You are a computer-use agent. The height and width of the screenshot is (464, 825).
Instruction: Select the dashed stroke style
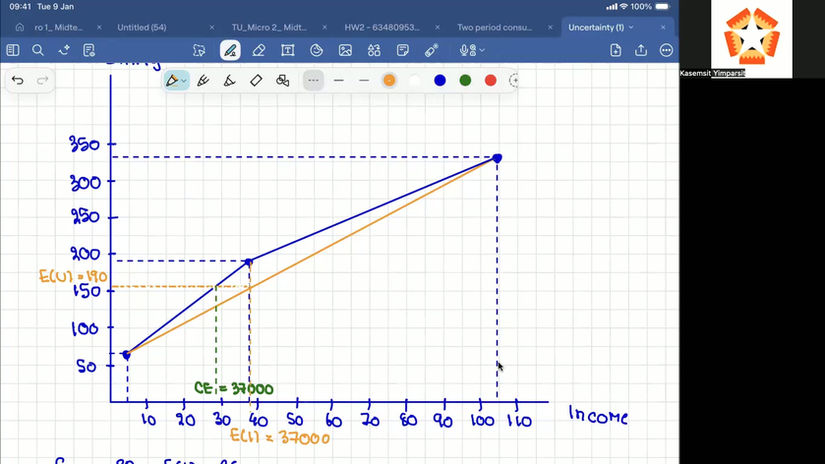coord(313,80)
